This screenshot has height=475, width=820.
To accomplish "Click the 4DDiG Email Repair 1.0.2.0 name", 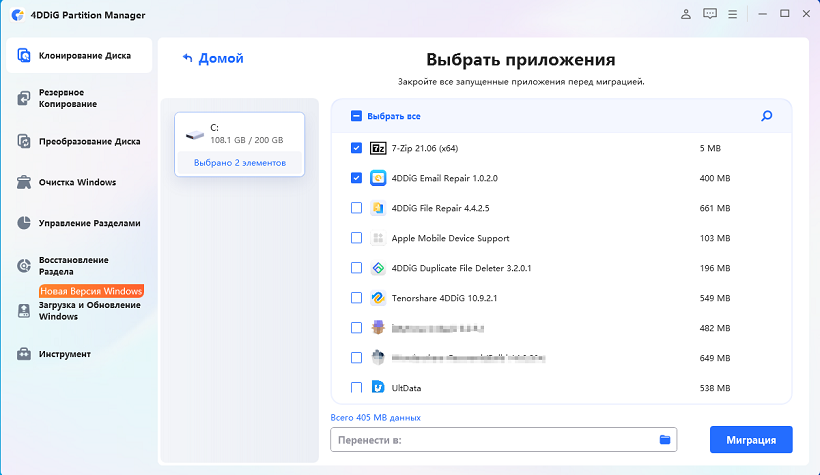I will tap(445, 178).
